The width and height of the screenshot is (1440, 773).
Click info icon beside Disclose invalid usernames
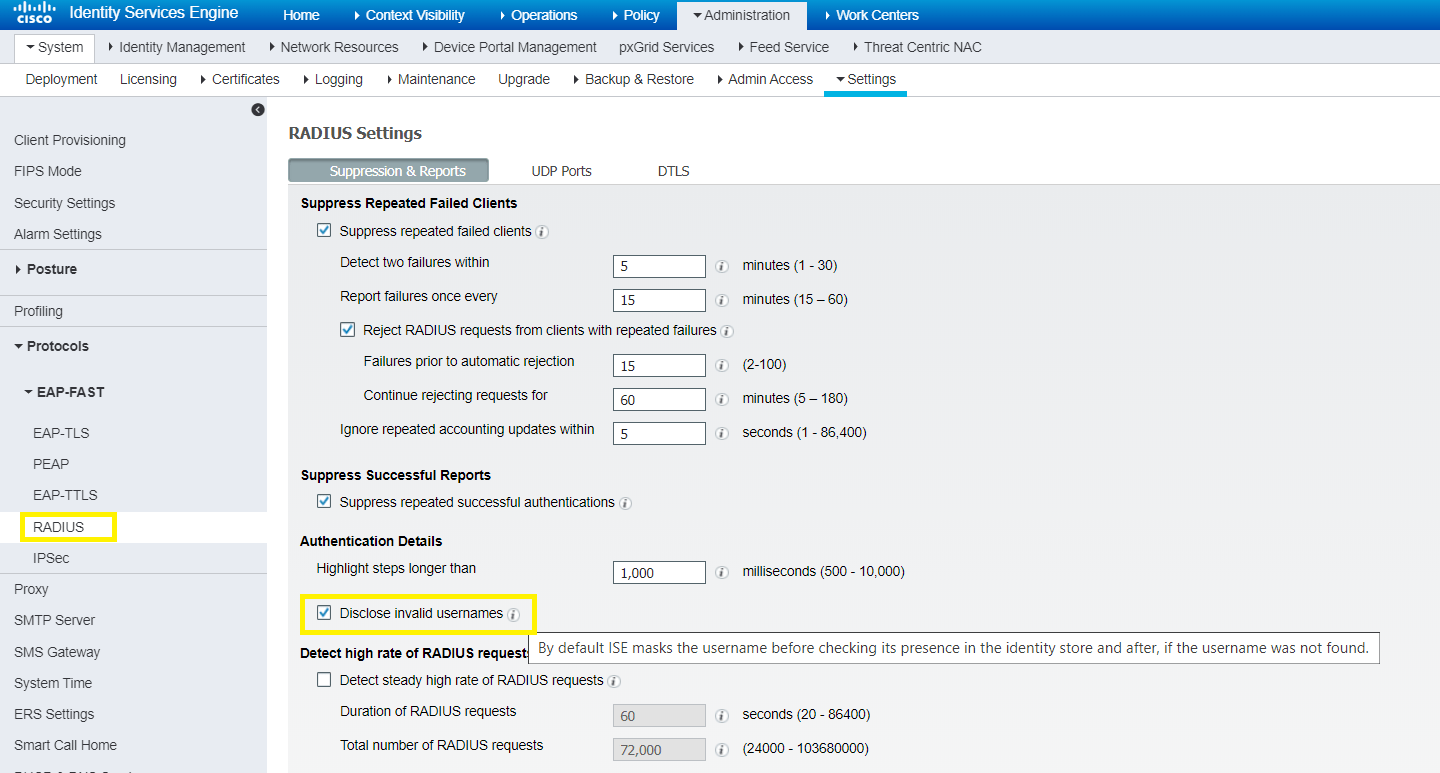[512, 614]
